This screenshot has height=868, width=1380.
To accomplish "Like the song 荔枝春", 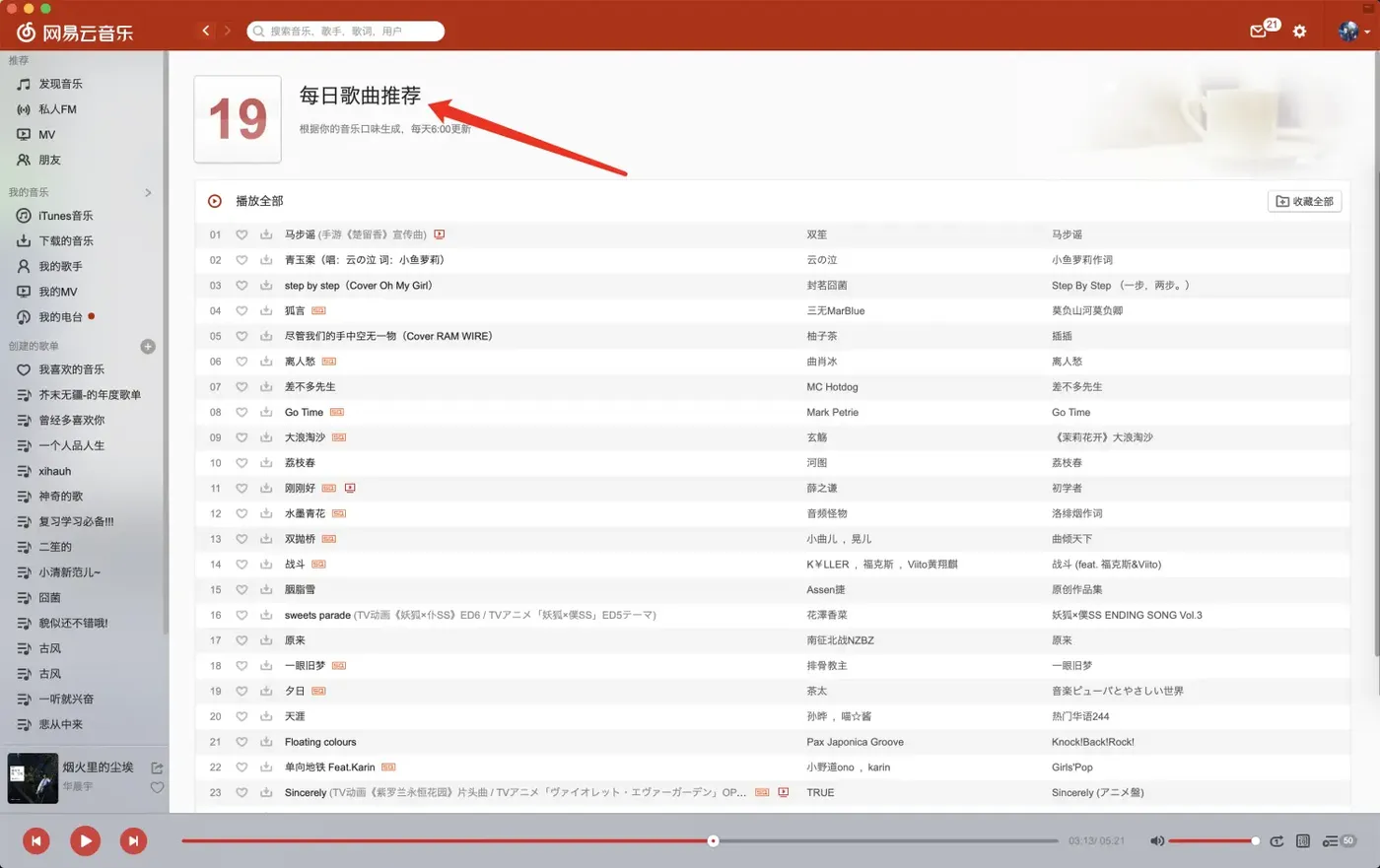I will click(x=241, y=463).
